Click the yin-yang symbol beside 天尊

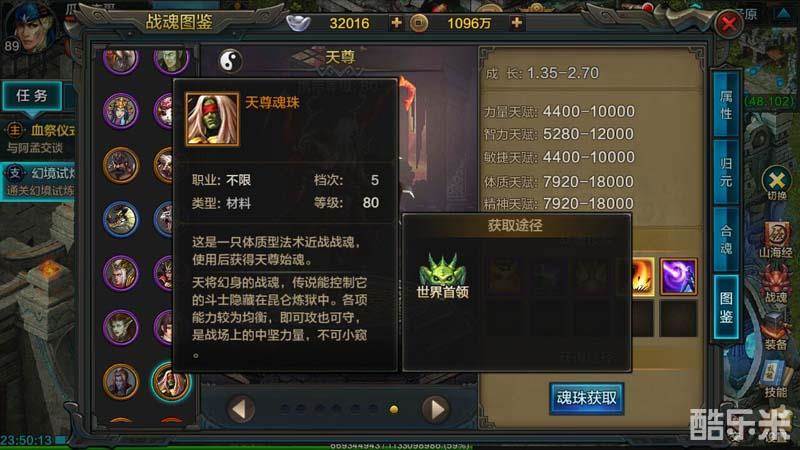point(230,61)
